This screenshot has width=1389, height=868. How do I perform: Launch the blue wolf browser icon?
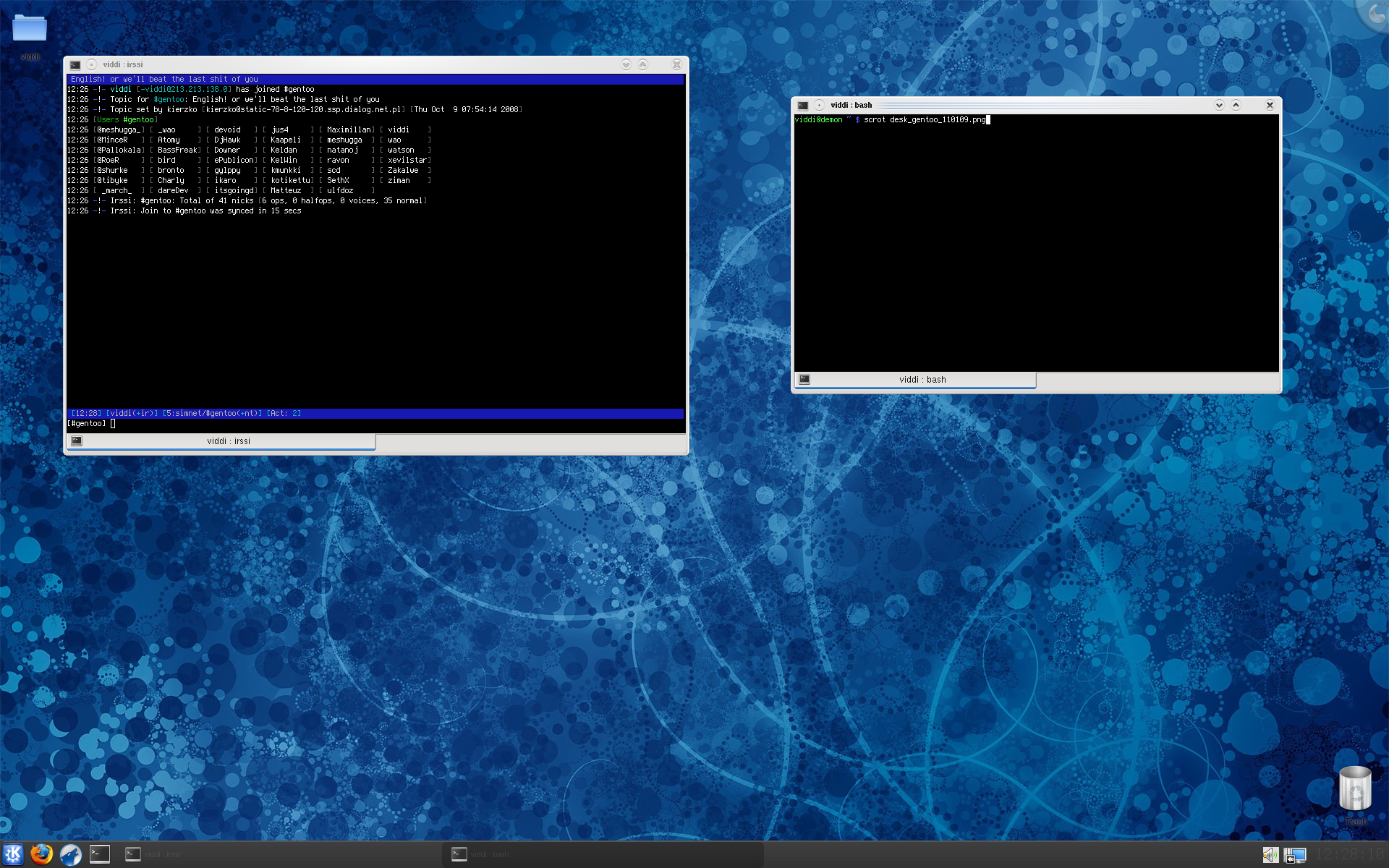pos(70,854)
